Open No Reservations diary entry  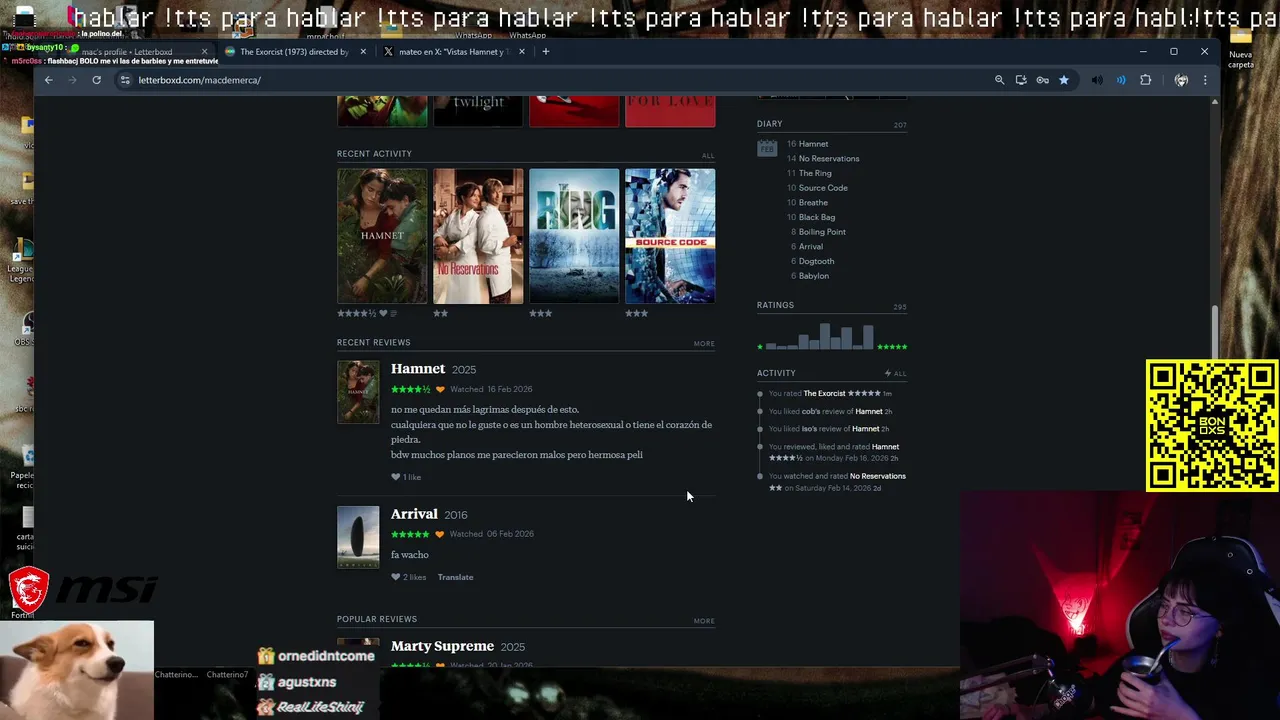pos(829,159)
